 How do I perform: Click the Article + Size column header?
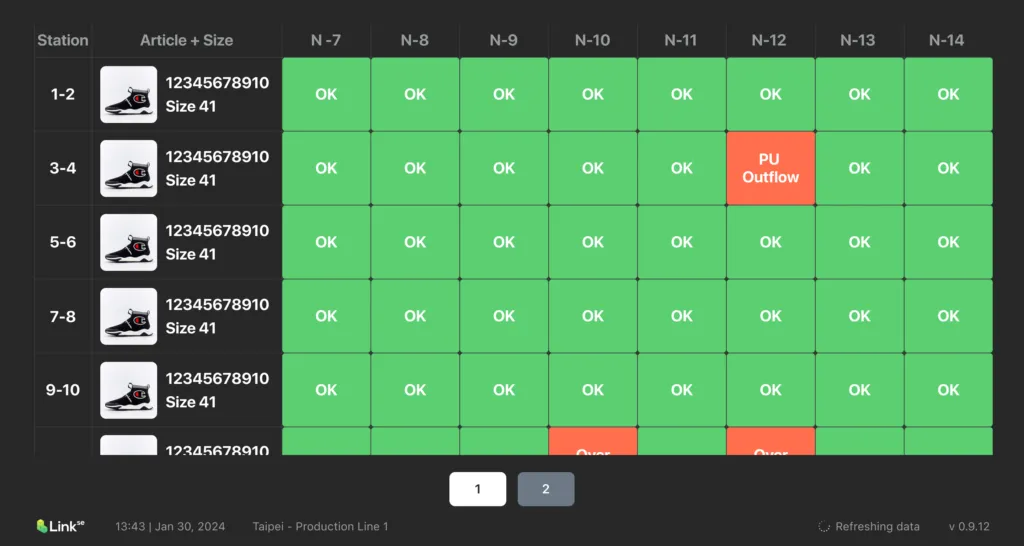[x=187, y=40]
